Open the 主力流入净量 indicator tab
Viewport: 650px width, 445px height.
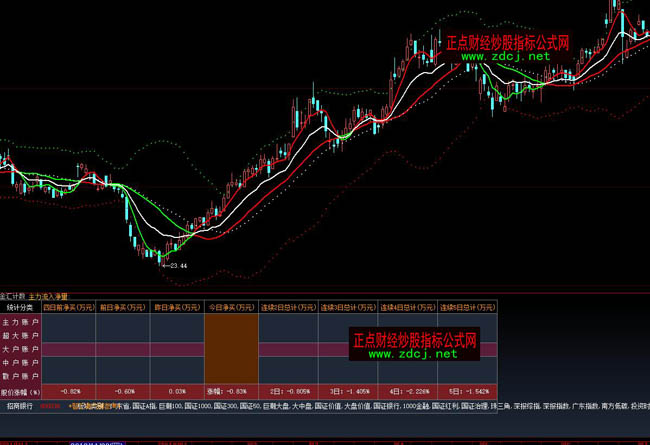tap(50, 296)
